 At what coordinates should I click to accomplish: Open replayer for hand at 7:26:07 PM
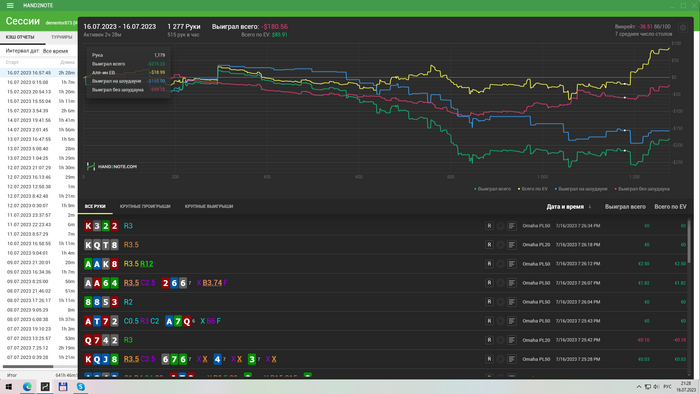(x=489, y=283)
